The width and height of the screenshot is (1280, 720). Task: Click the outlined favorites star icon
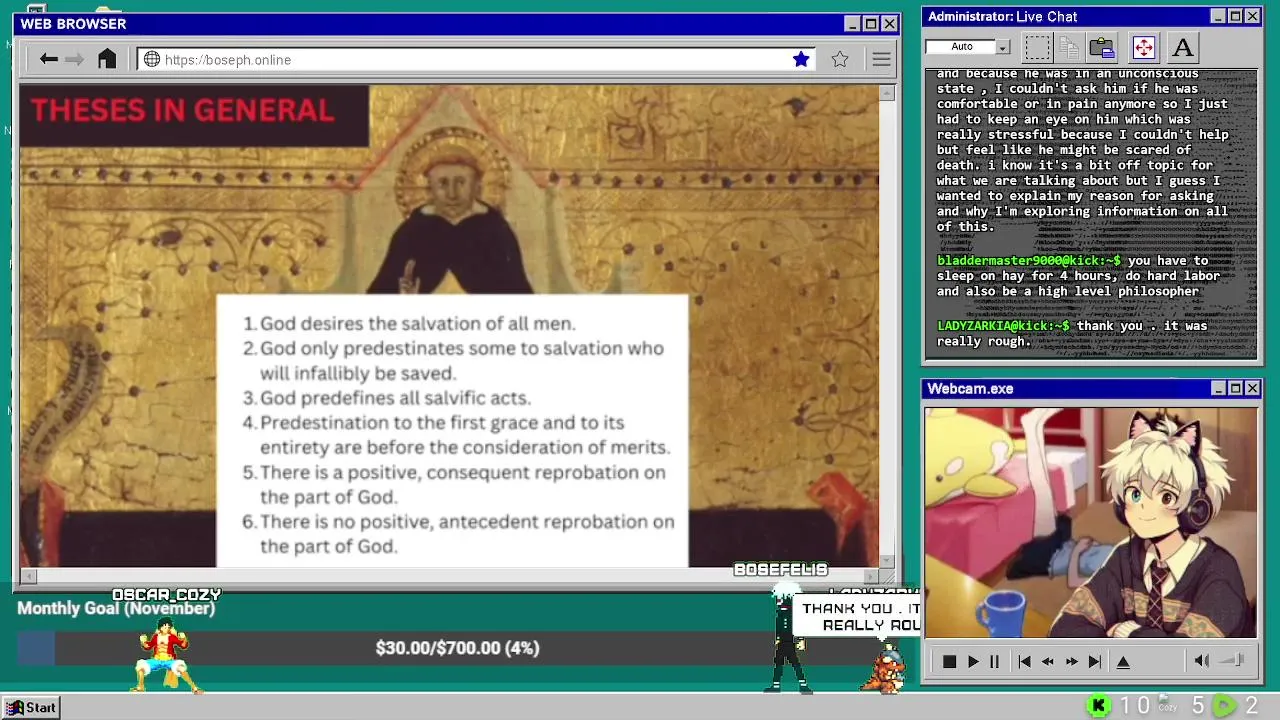coord(840,60)
